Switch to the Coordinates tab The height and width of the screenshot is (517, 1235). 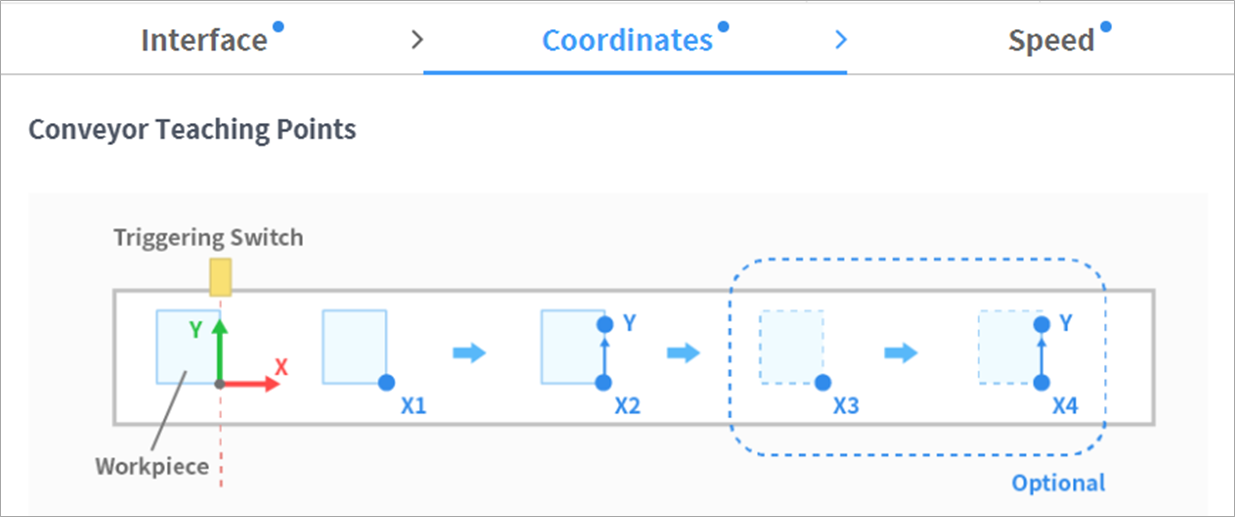pos(627,41)
